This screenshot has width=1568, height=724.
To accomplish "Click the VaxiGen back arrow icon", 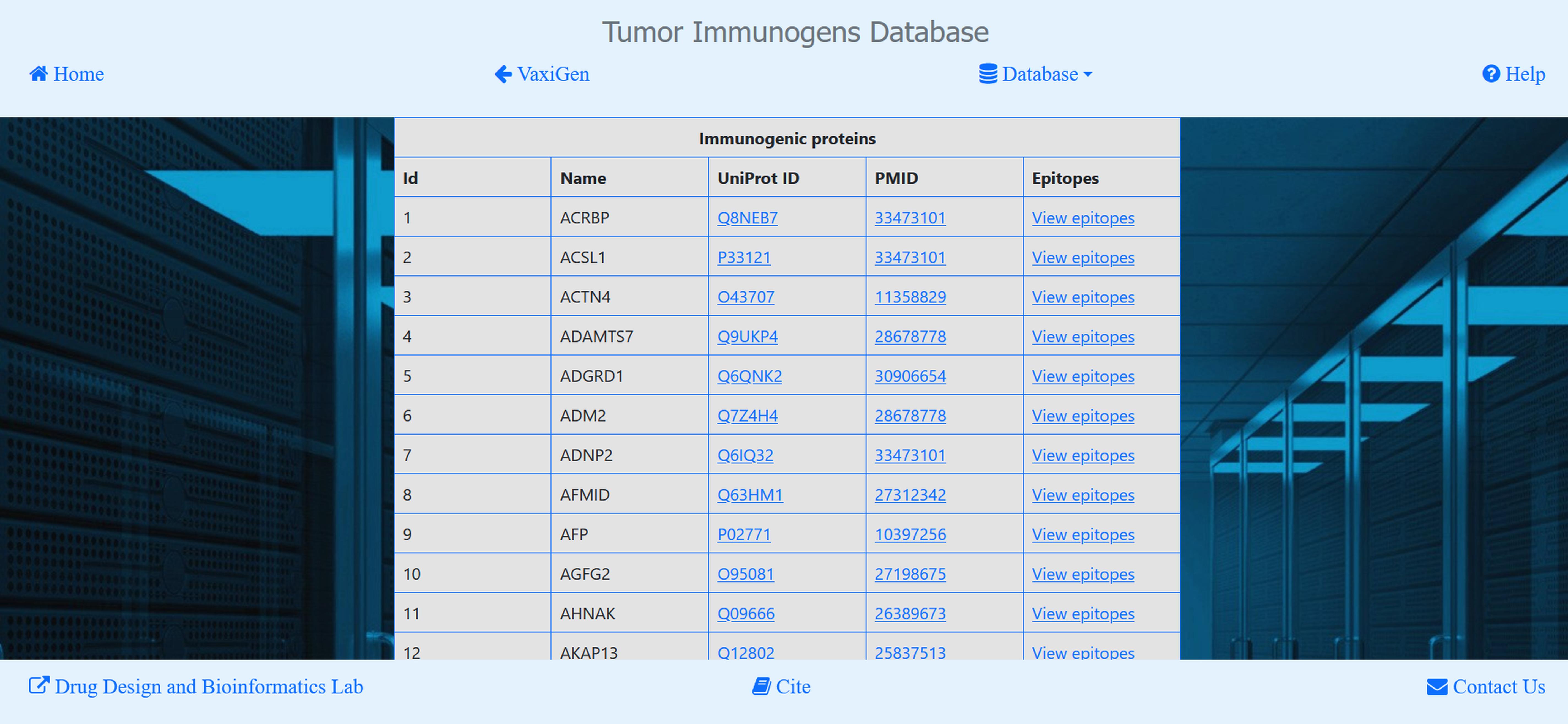I will point(503,74).
